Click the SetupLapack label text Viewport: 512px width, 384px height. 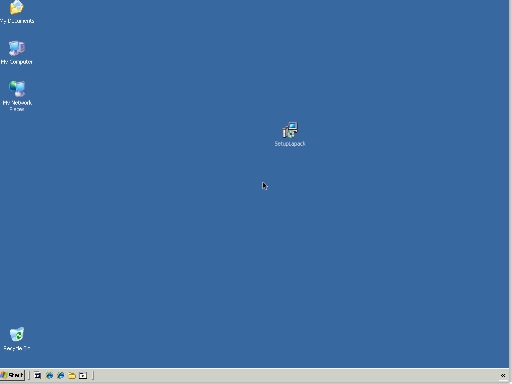[290, 144]
